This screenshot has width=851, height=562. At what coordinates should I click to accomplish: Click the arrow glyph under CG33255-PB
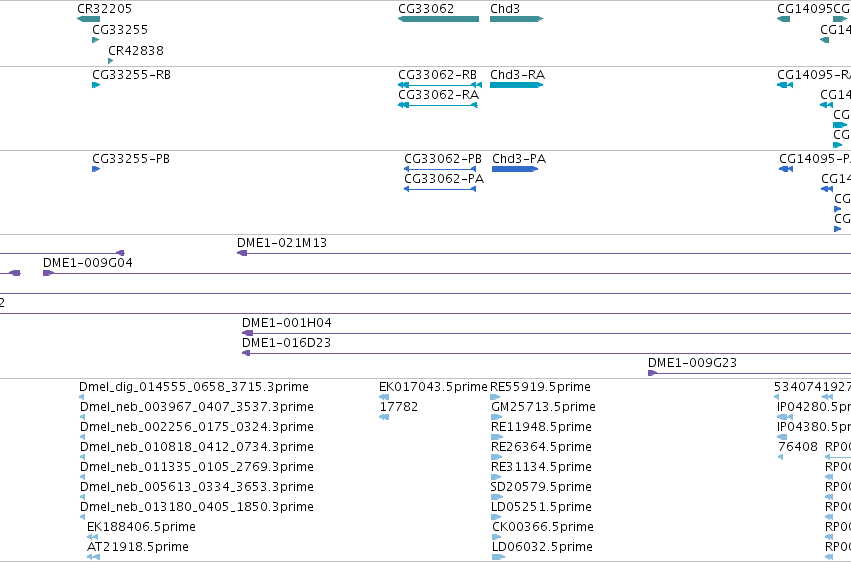point(96,169)
